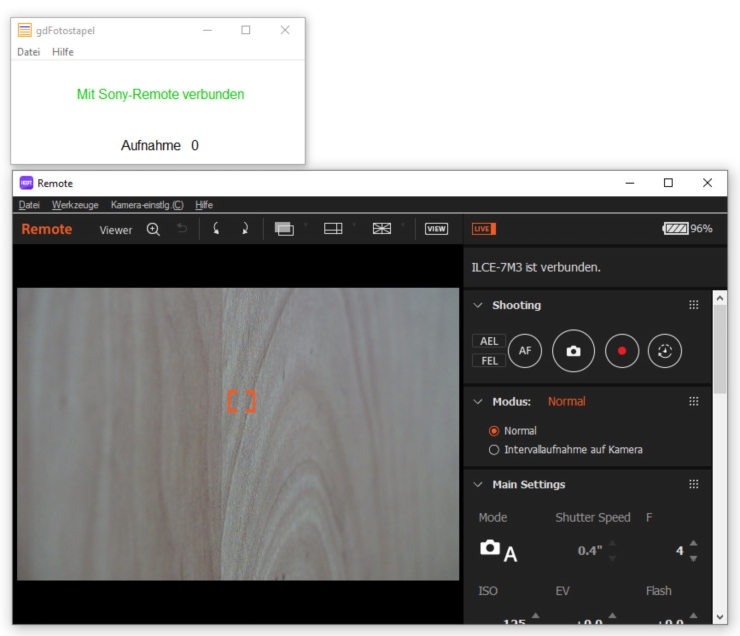Image resolution: width=740 pixels, height=636 pixels.
Task: Rotate live view image right
Action: [244, 229]
